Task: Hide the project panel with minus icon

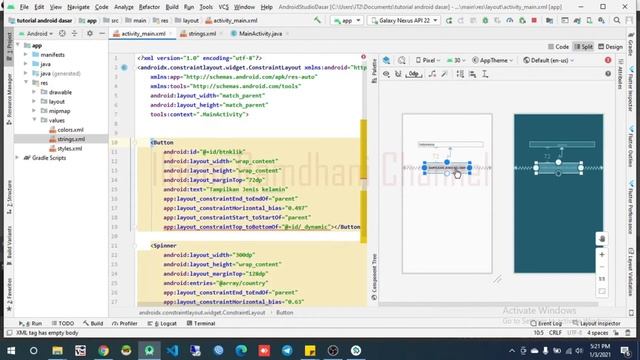Action: tap(102, 34)
